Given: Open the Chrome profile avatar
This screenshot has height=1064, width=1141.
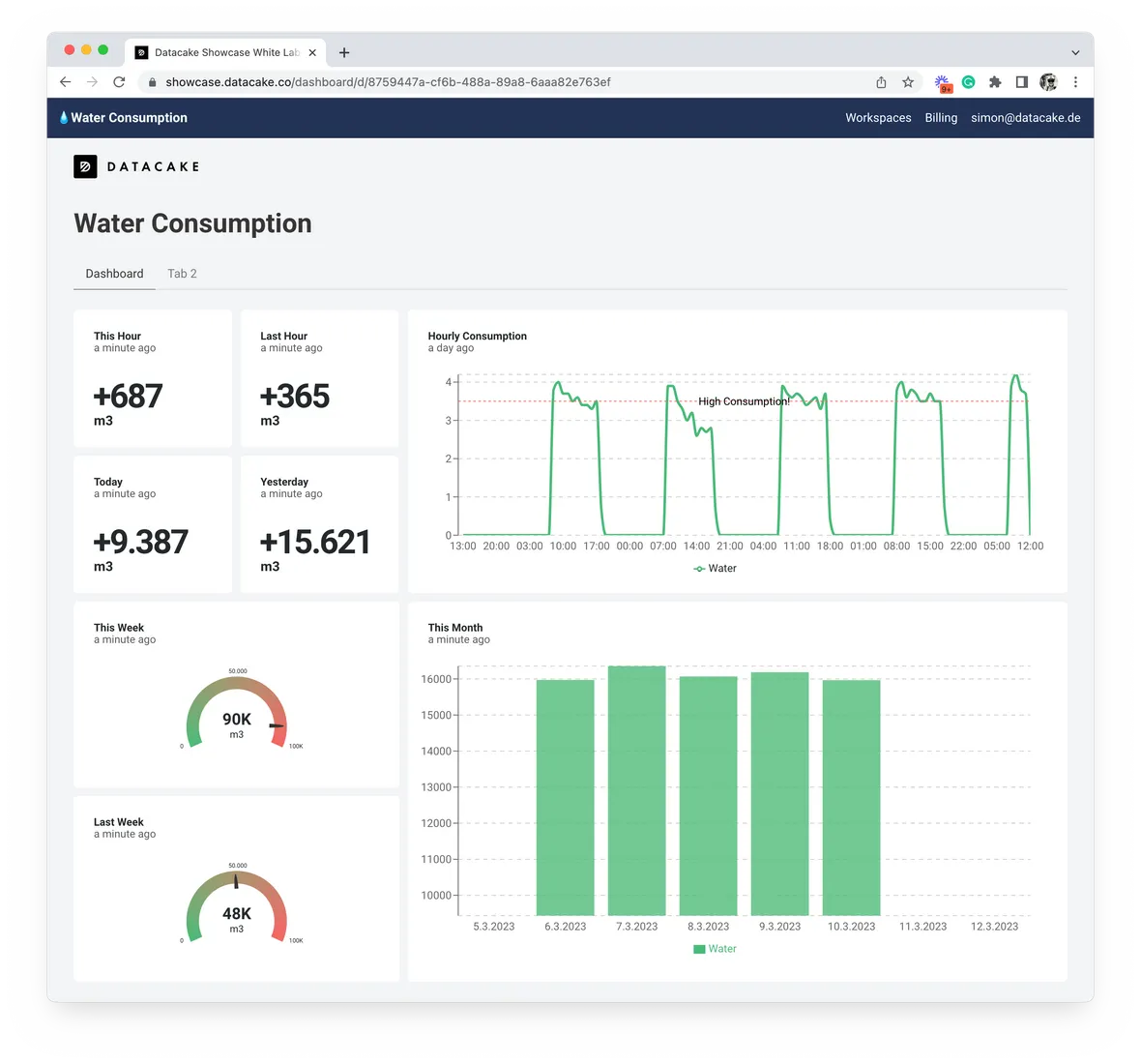Looking at the screenshot, I should tap(1048, 82).
